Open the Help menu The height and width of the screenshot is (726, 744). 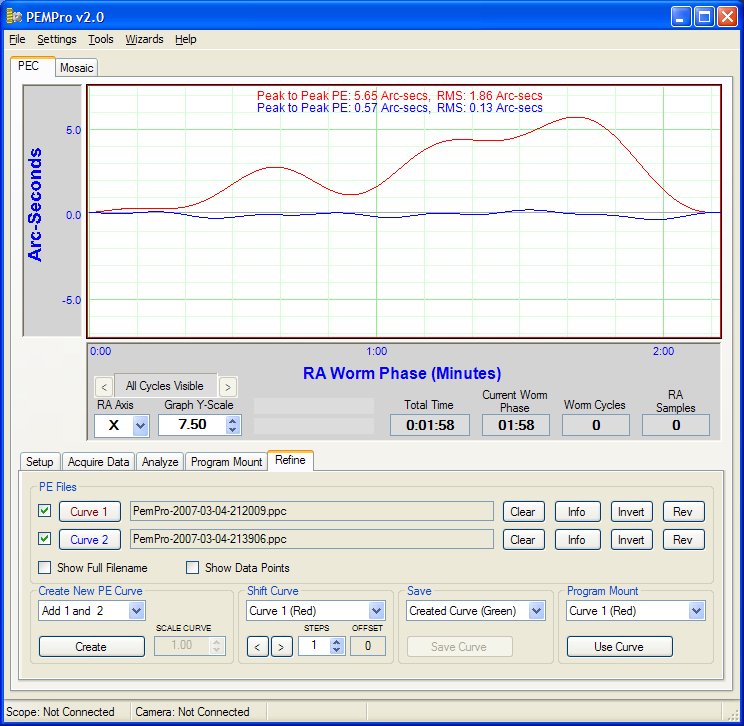point(186,39)
